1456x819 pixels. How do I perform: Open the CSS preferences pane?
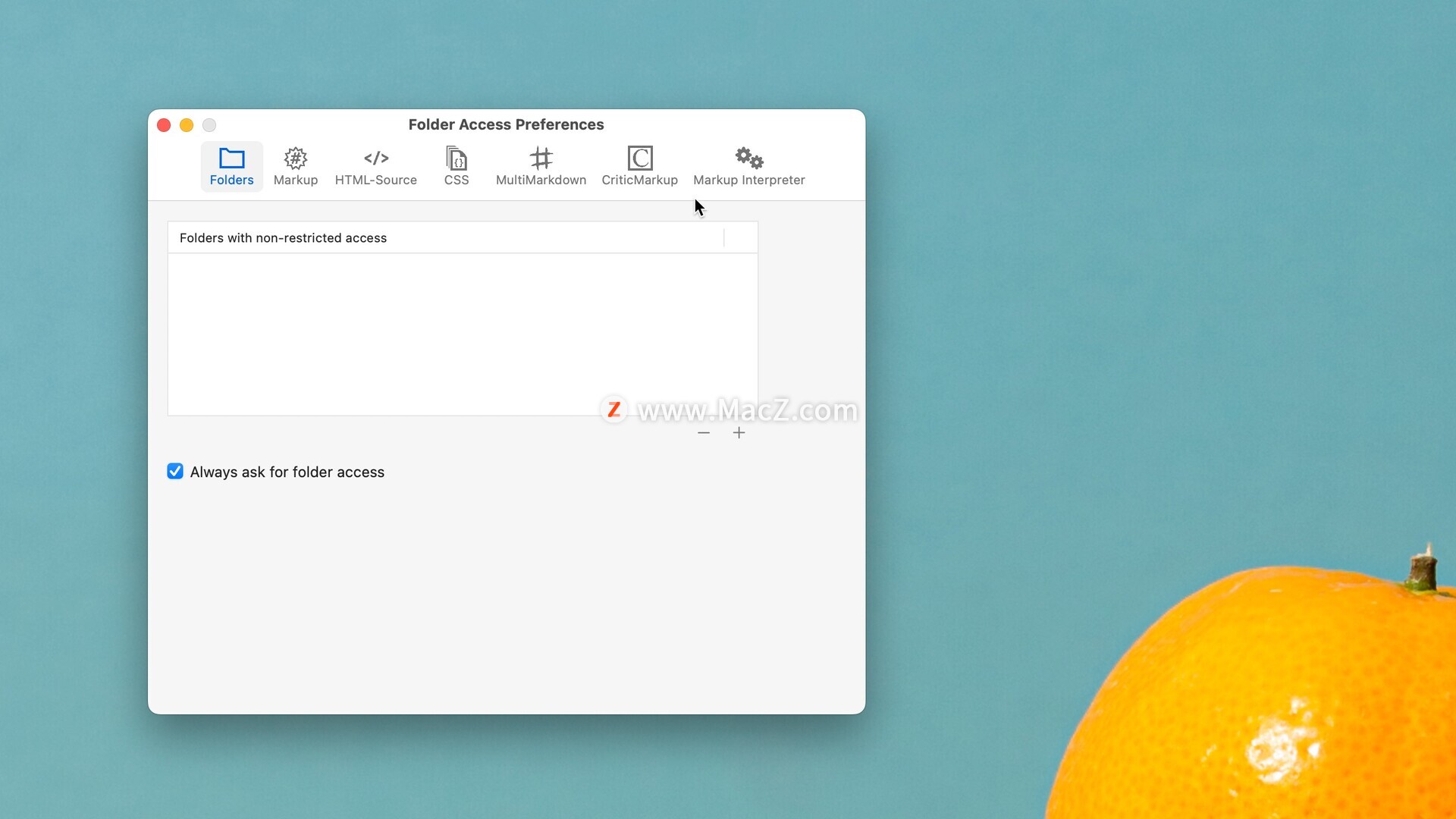tap(457, 166)
